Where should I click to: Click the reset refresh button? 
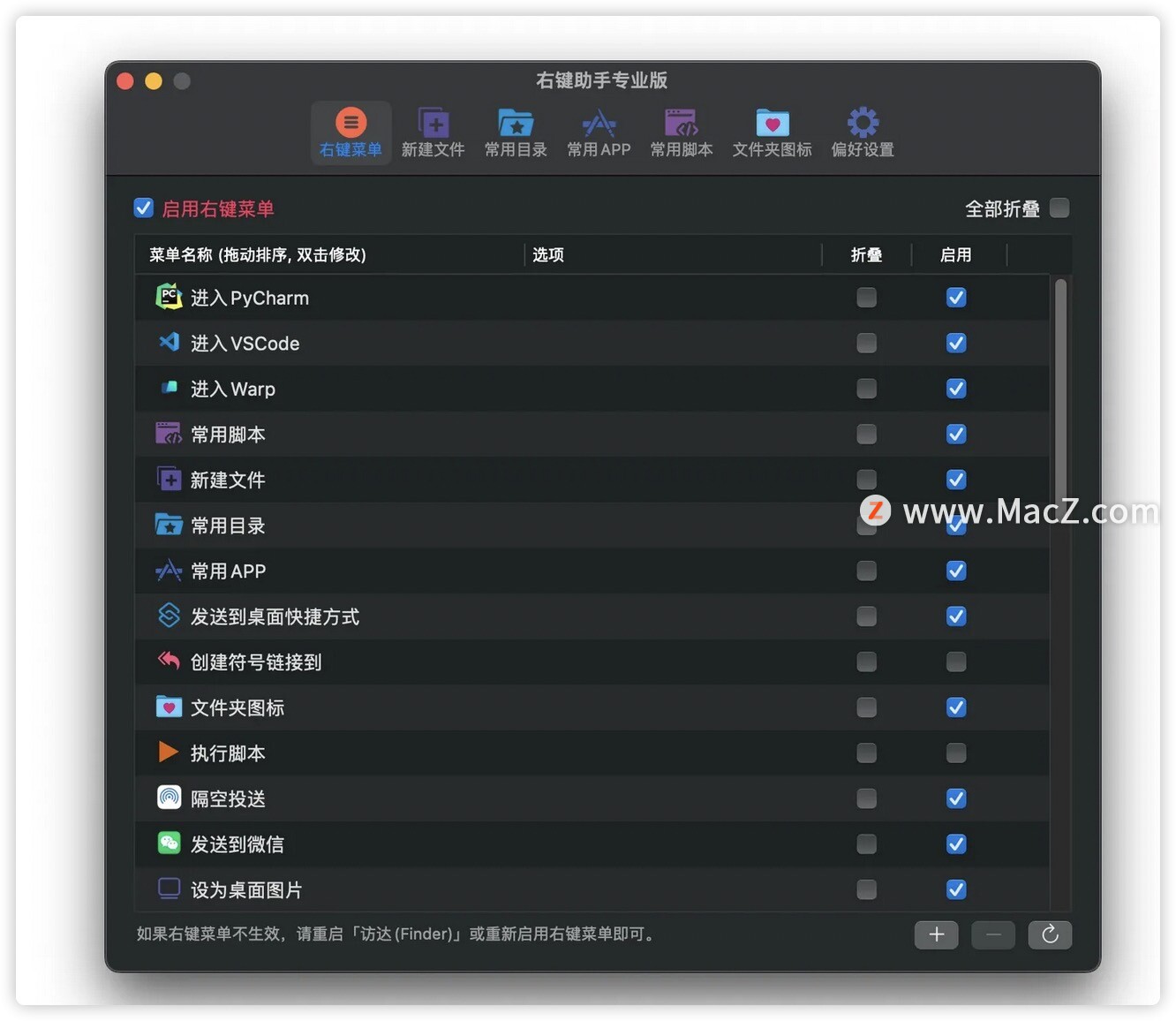pos(1050,934)
